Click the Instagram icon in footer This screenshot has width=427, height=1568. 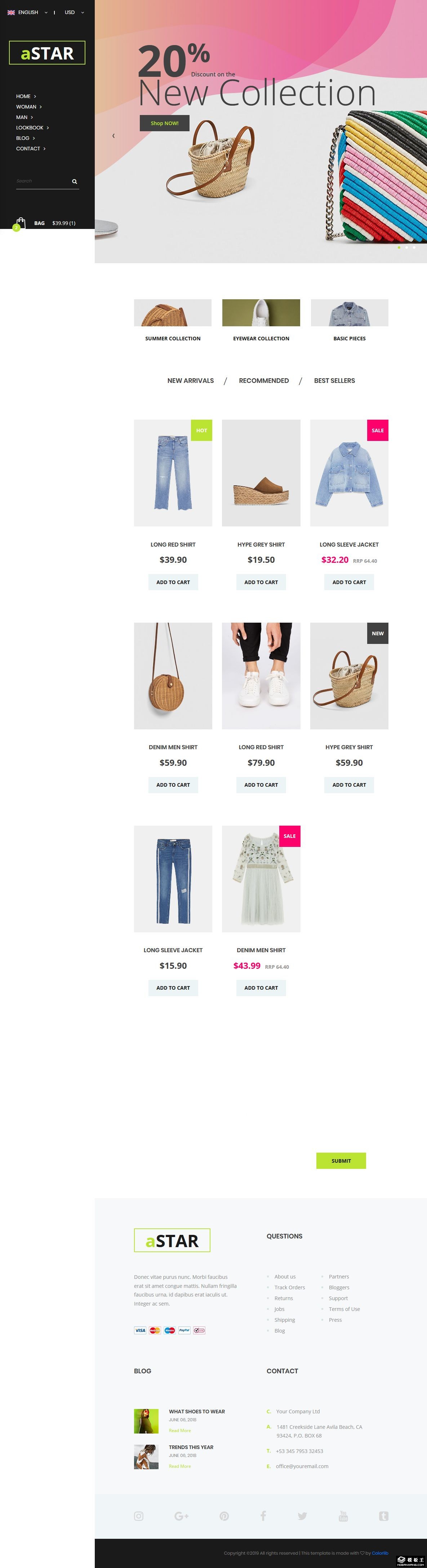point(139,1516)
